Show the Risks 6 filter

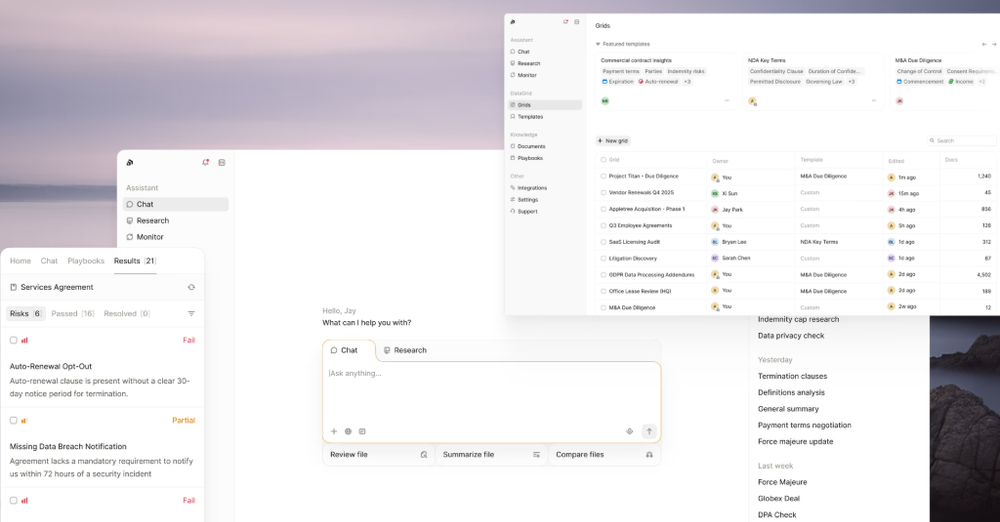26,313
